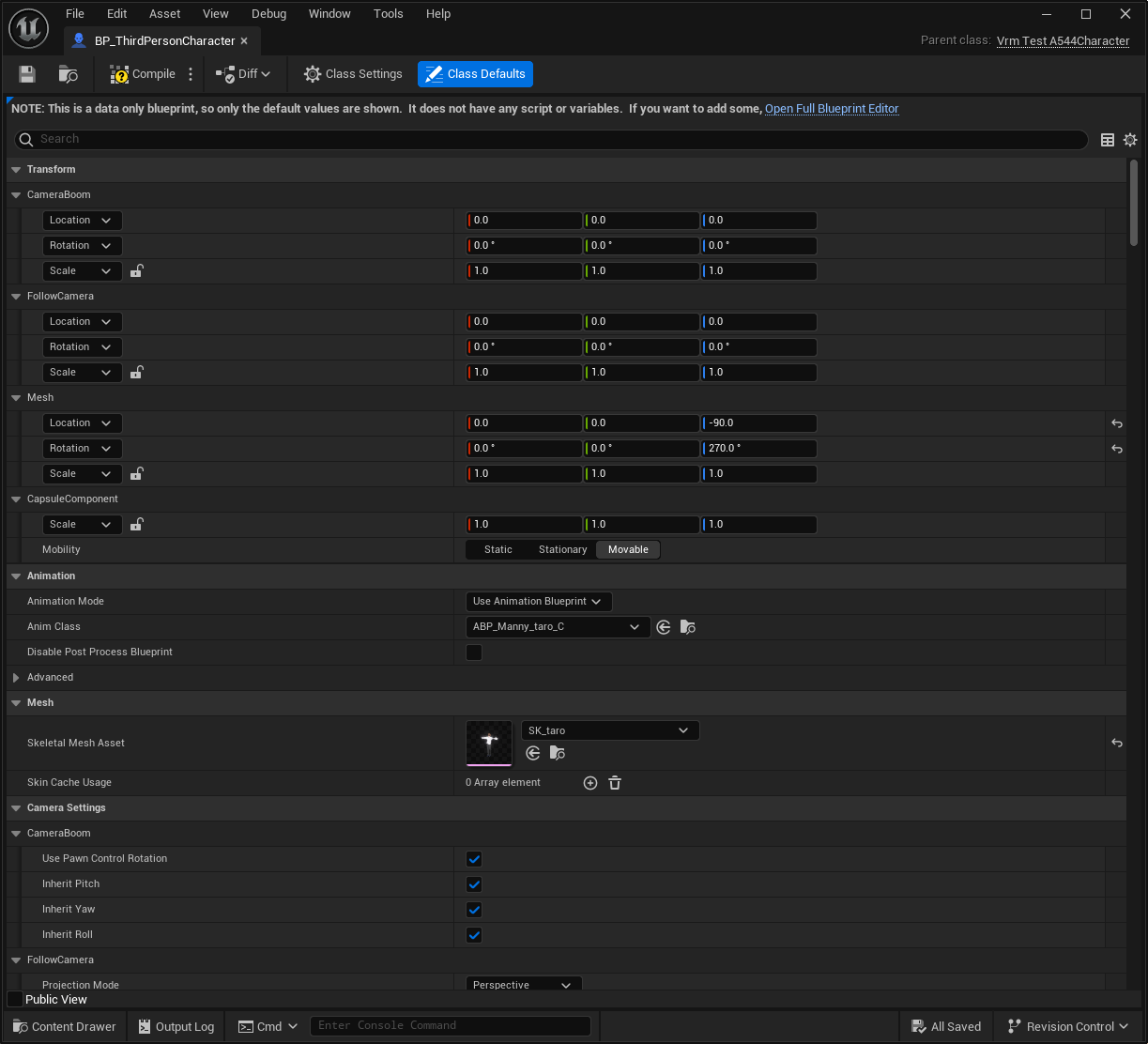This screenshot has height=1044, width=1148.
Task: Click Open Full Blueprint Editor link
Action: click(832, 109)
